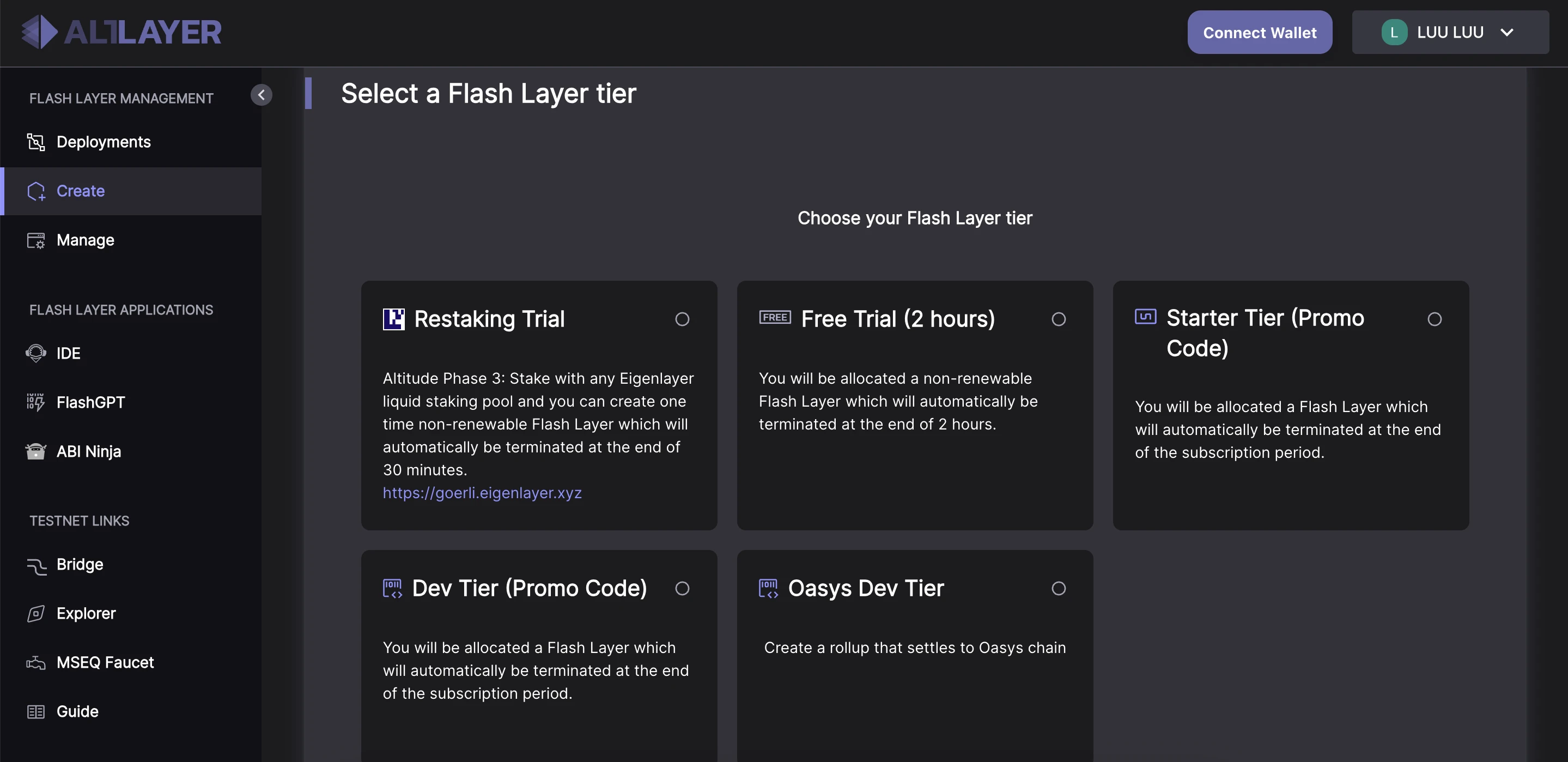The image size is (1568, 762).
Task: Select the Bridge testnet link icon
Action: click(x=36, y=563)
